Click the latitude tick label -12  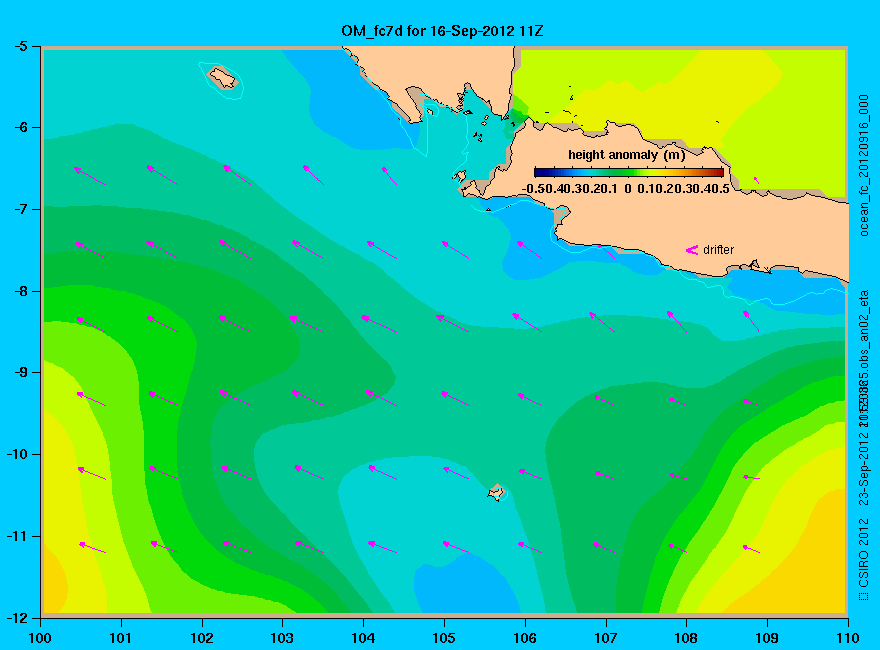16,617
